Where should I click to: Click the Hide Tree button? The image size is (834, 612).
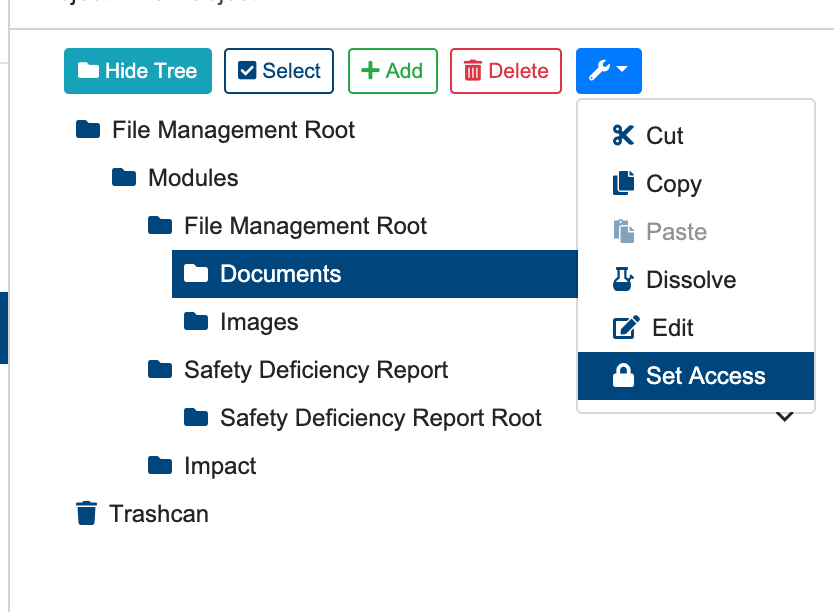pyautogui.click(x=138, y=71)
